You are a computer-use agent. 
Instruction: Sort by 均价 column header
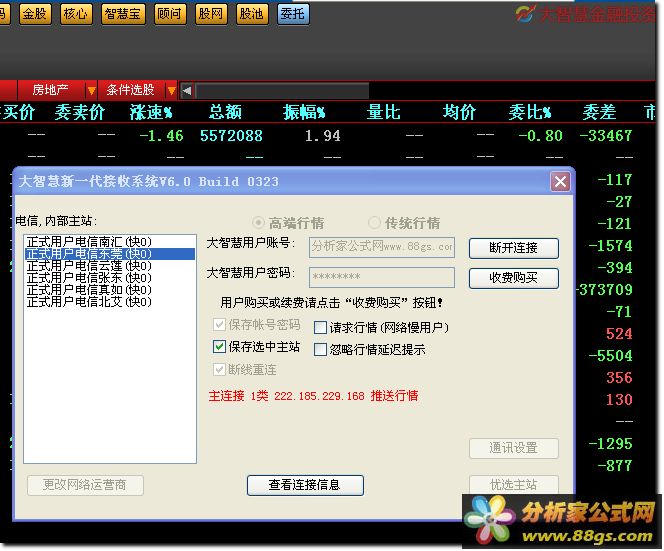click(459, 113)
